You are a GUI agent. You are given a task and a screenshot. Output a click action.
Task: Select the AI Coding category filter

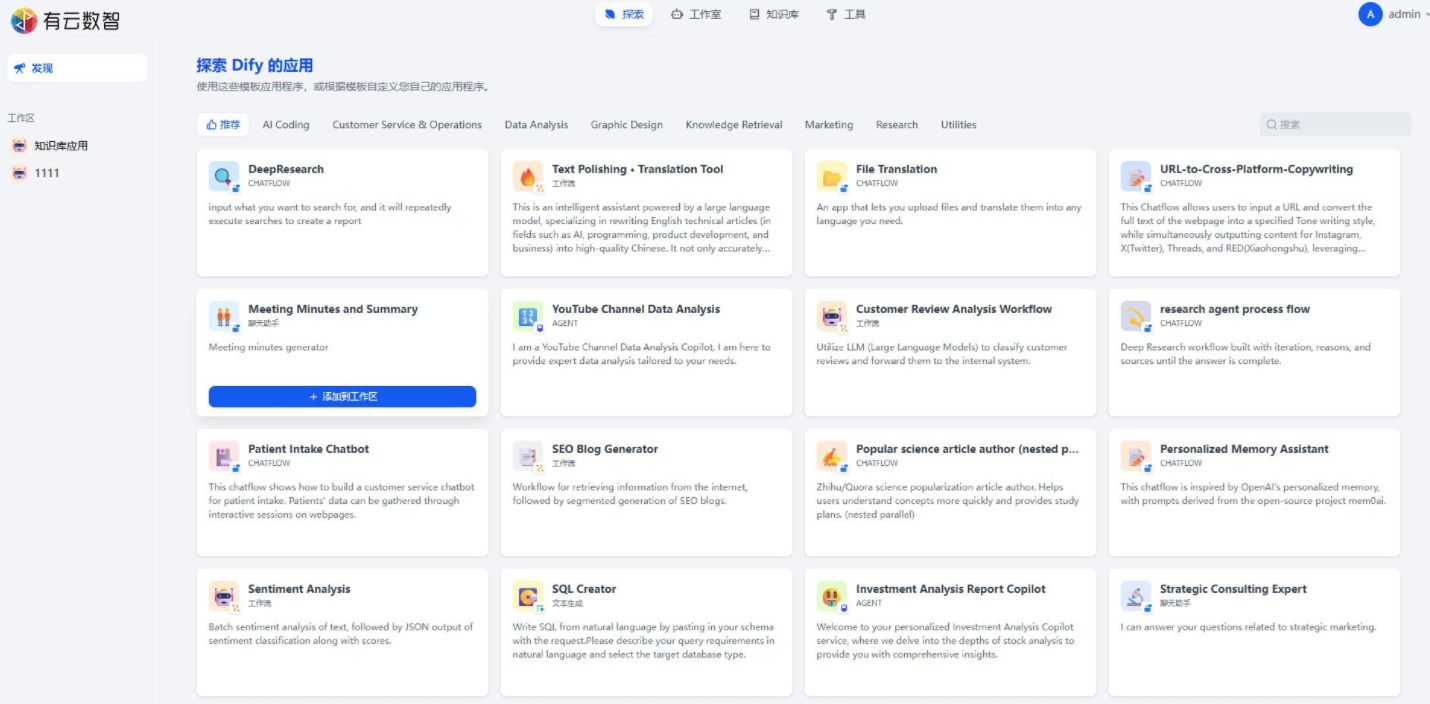click(x=286, y=125)
